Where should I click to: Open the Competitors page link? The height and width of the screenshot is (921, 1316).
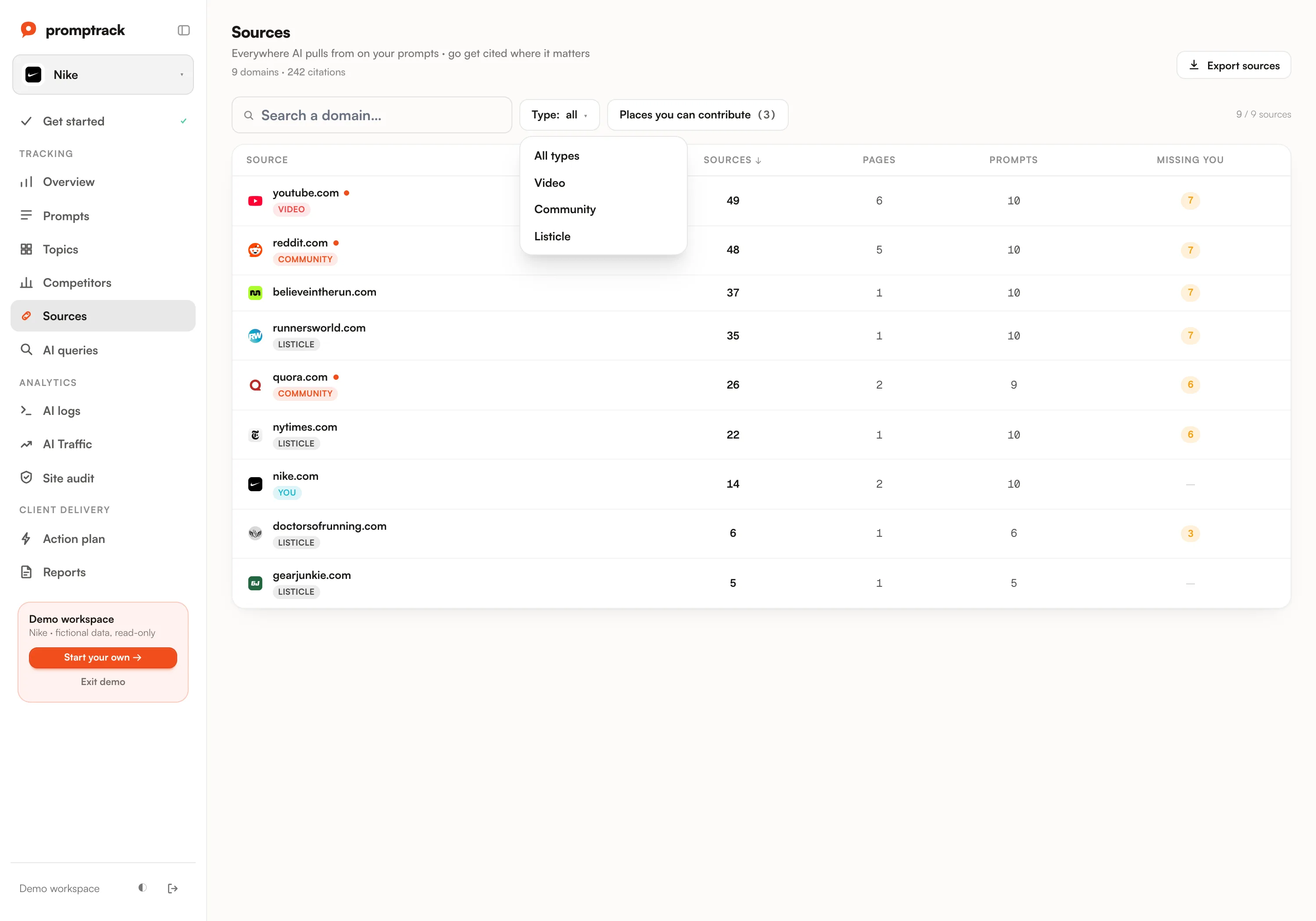pyautogui.click(x=103, y=282)
